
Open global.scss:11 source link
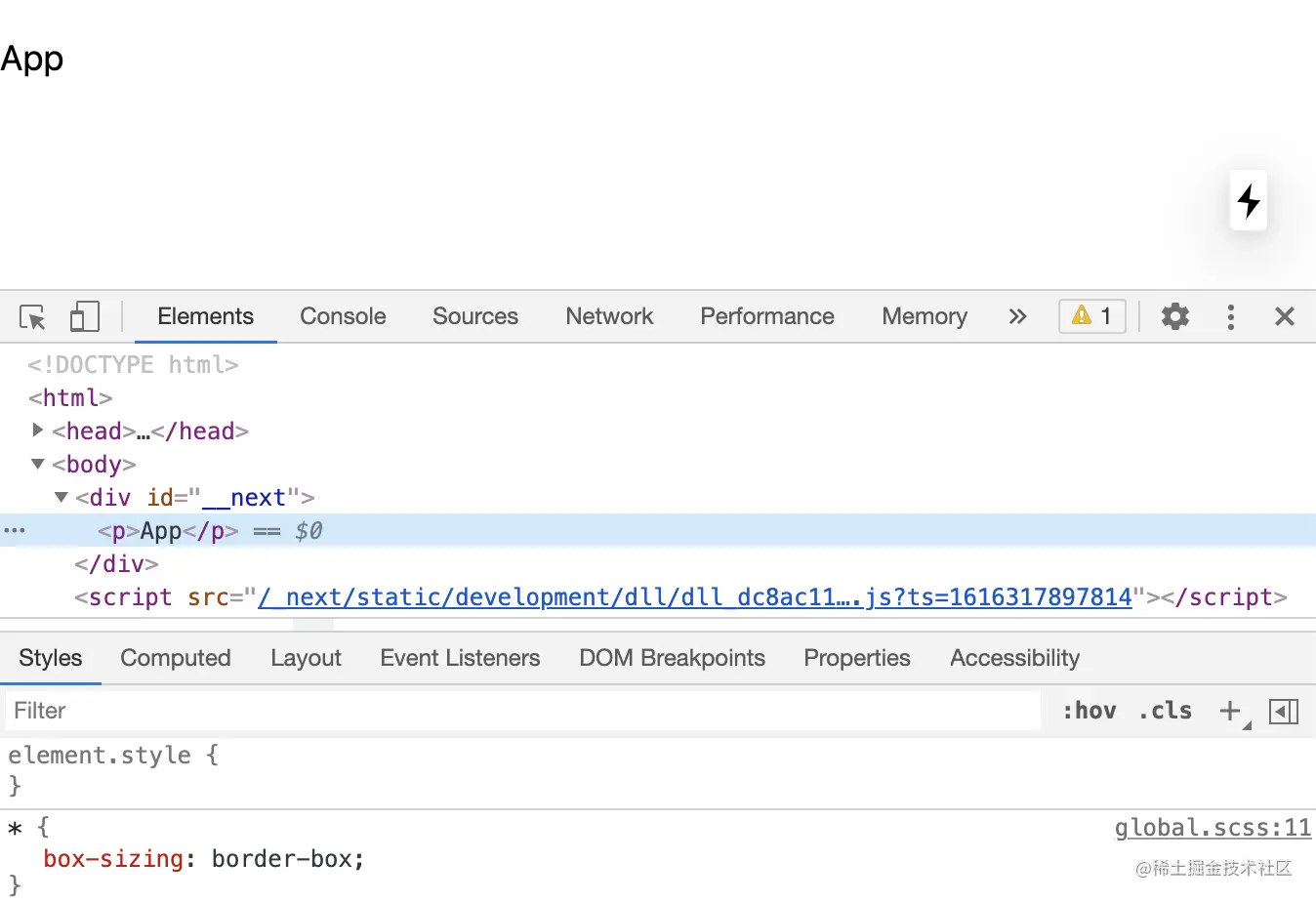(1213, 828)
